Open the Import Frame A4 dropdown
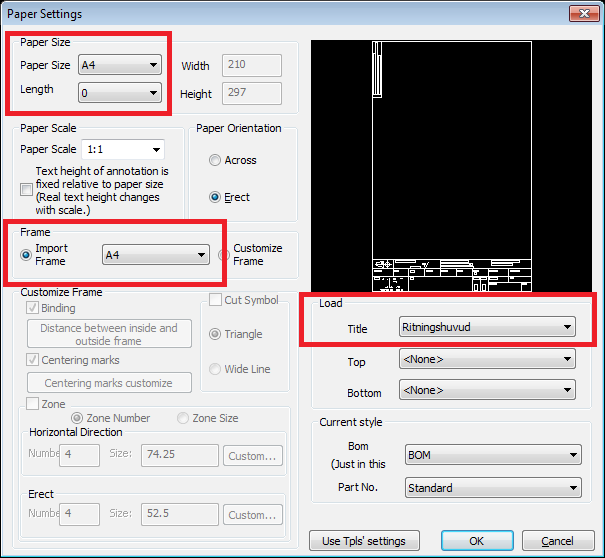The width and height of the screenshot is (605, 558). [156, 255]
